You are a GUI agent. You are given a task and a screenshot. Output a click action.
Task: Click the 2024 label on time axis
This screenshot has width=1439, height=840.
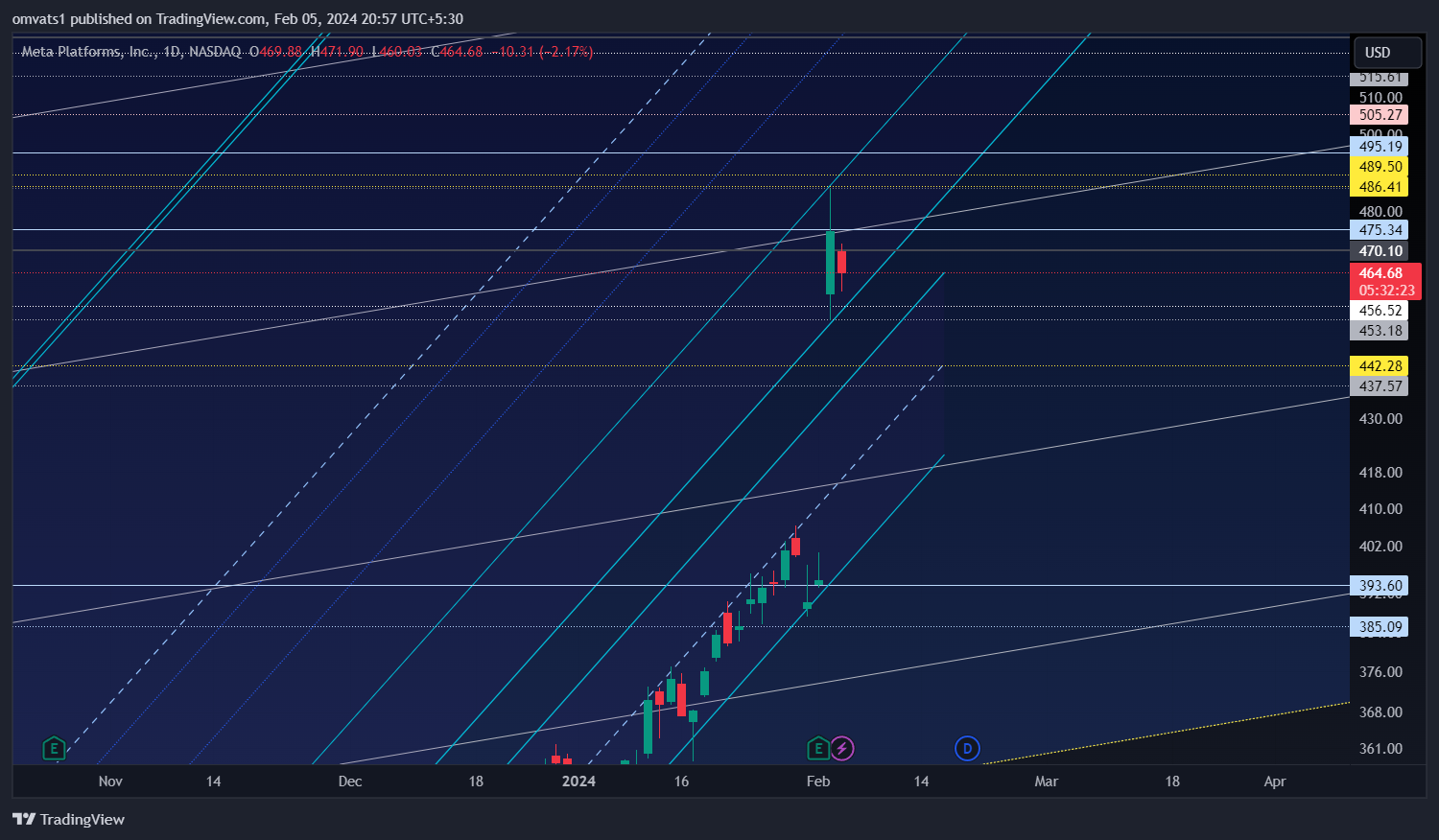point(578,782)
